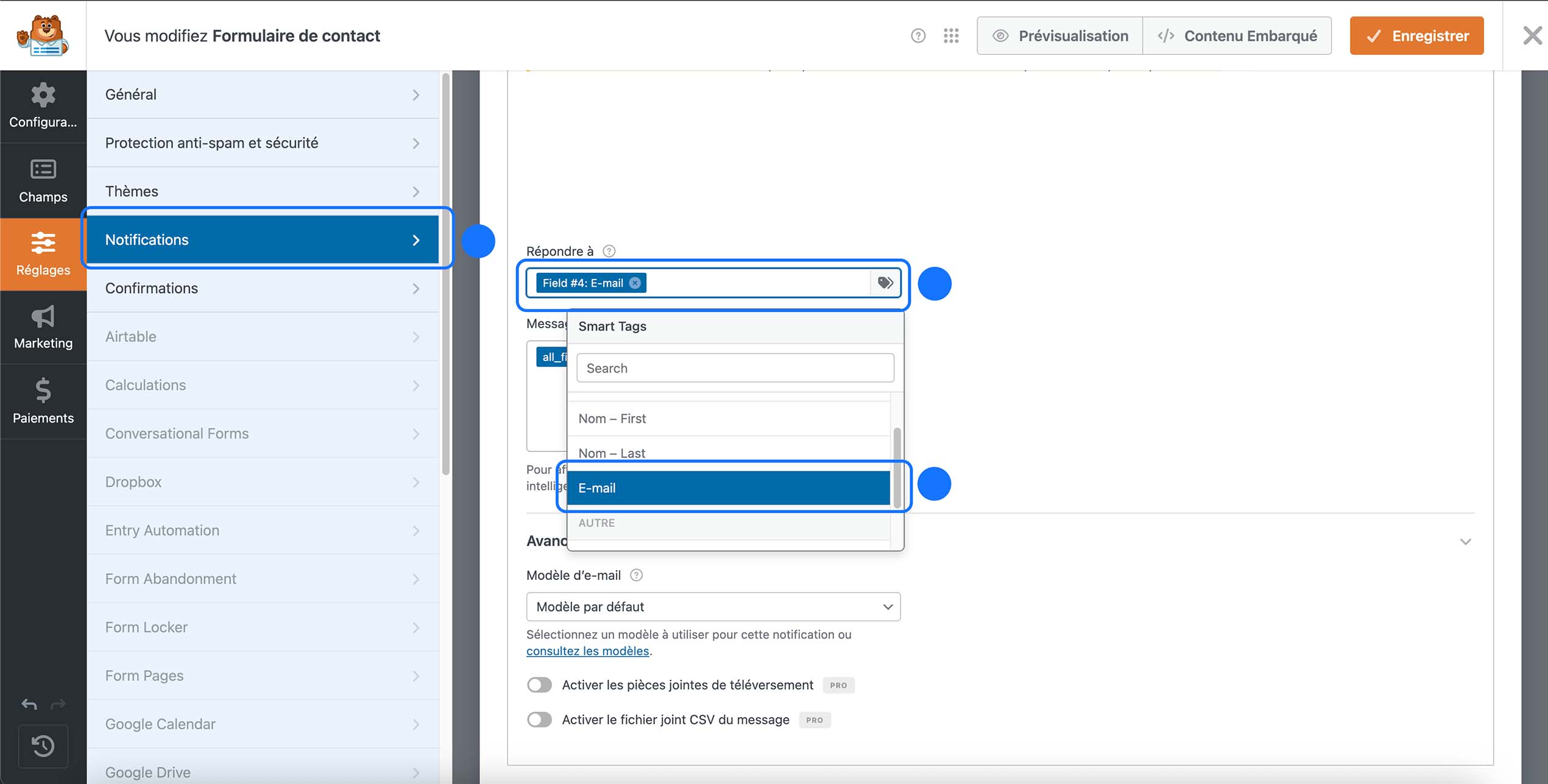Click the Enregistrer button
This screenshot has width=1548, height=784.
1416,35
